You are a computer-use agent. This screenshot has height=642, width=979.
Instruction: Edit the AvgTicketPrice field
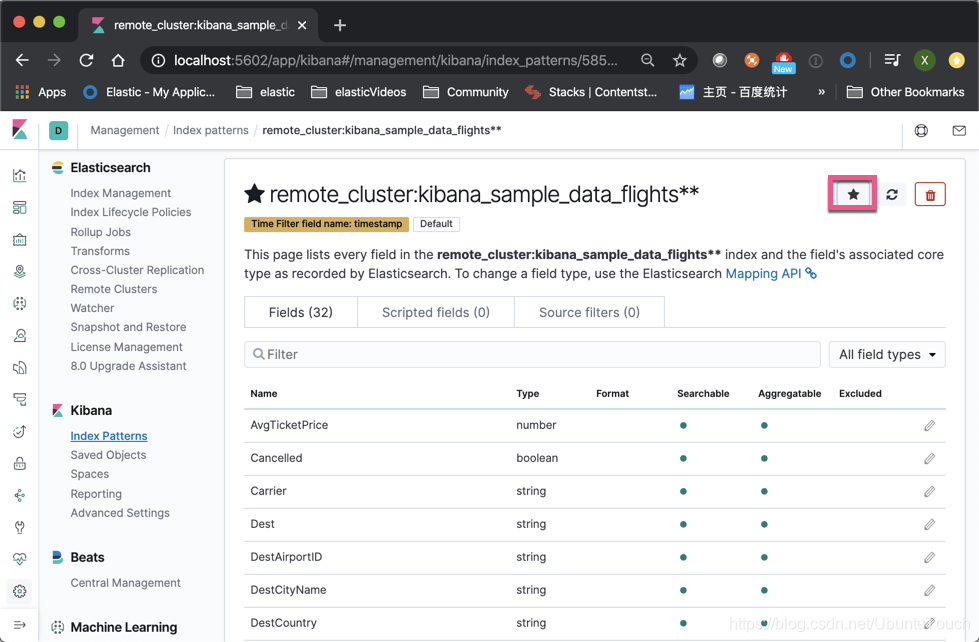930,425
